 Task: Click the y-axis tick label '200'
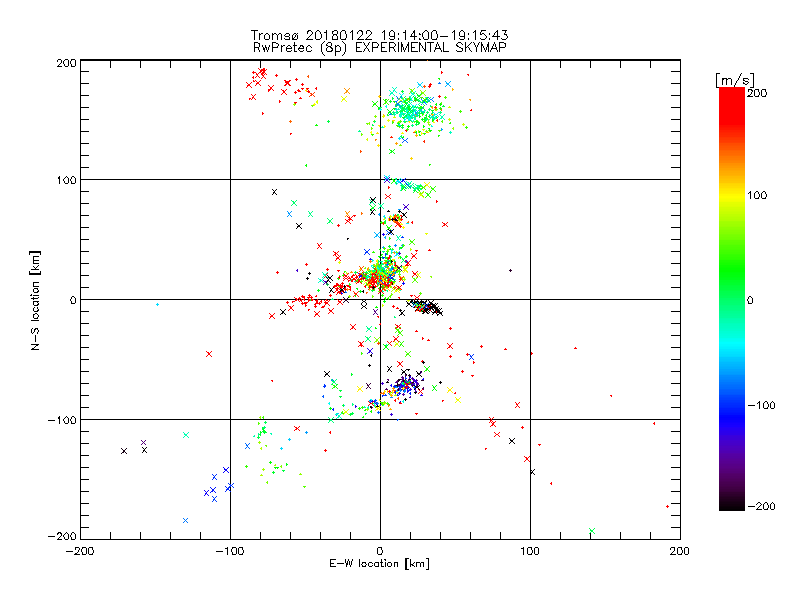66,63
